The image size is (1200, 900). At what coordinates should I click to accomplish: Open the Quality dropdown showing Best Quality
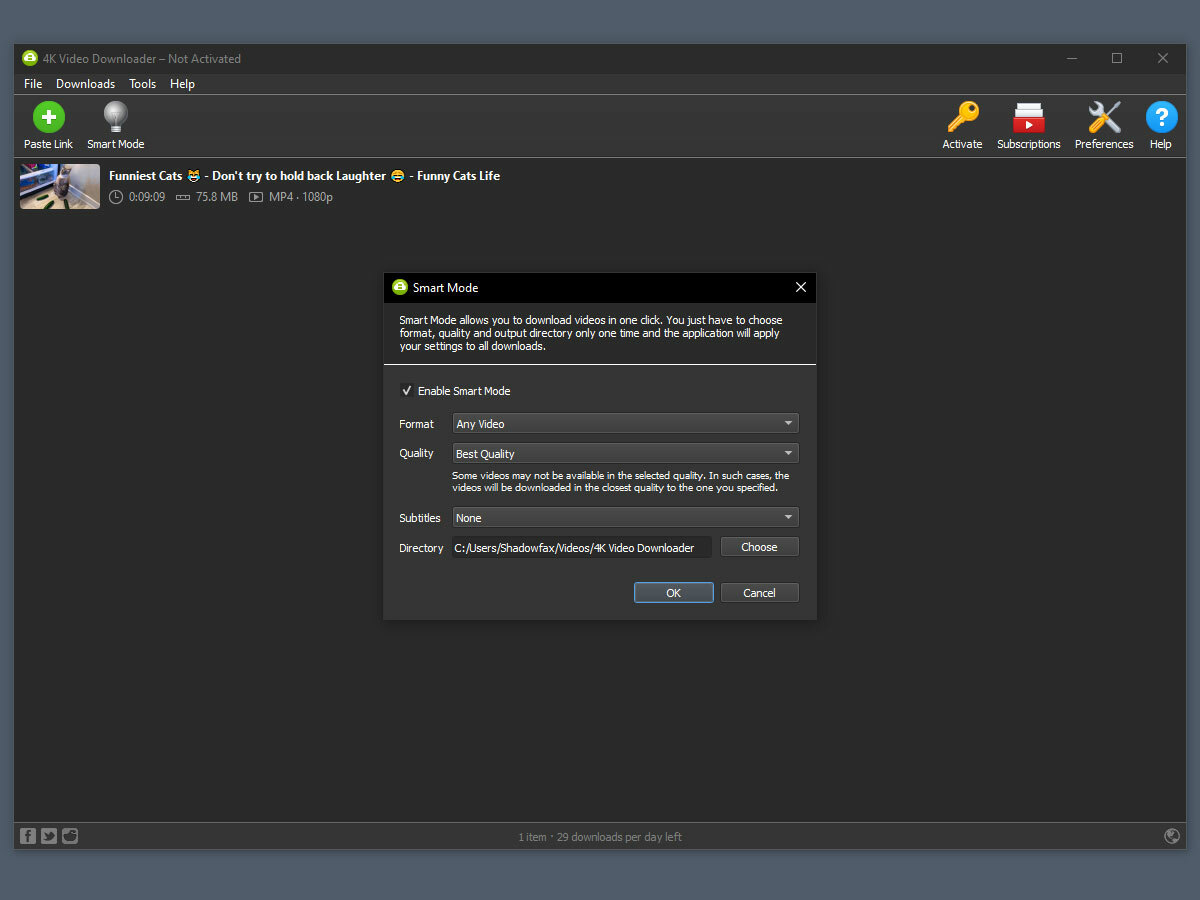(x=626, y=453)
